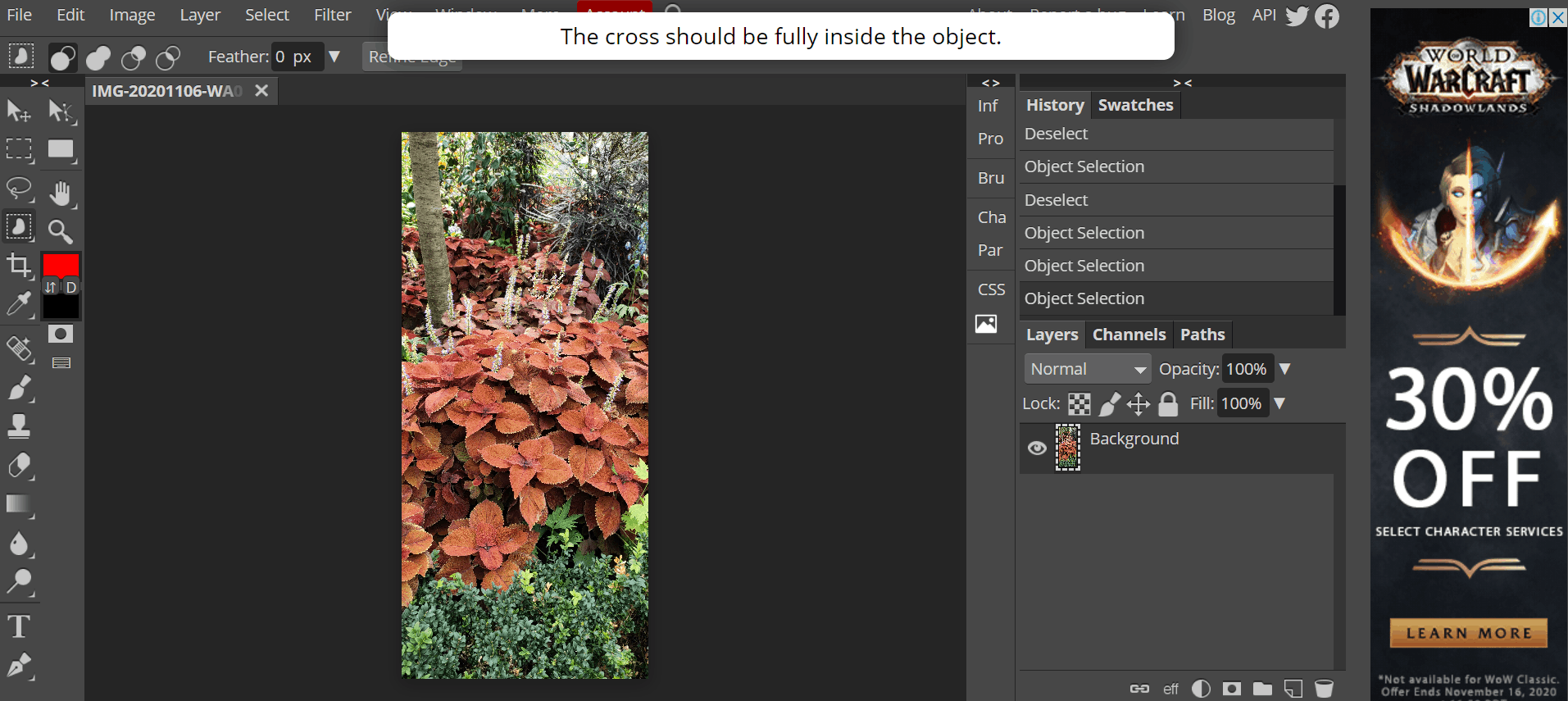Viewport: 1568px width, 701px height.
Task: Open the screen mode icon below Quick Mask
Action: coord(61,362)
